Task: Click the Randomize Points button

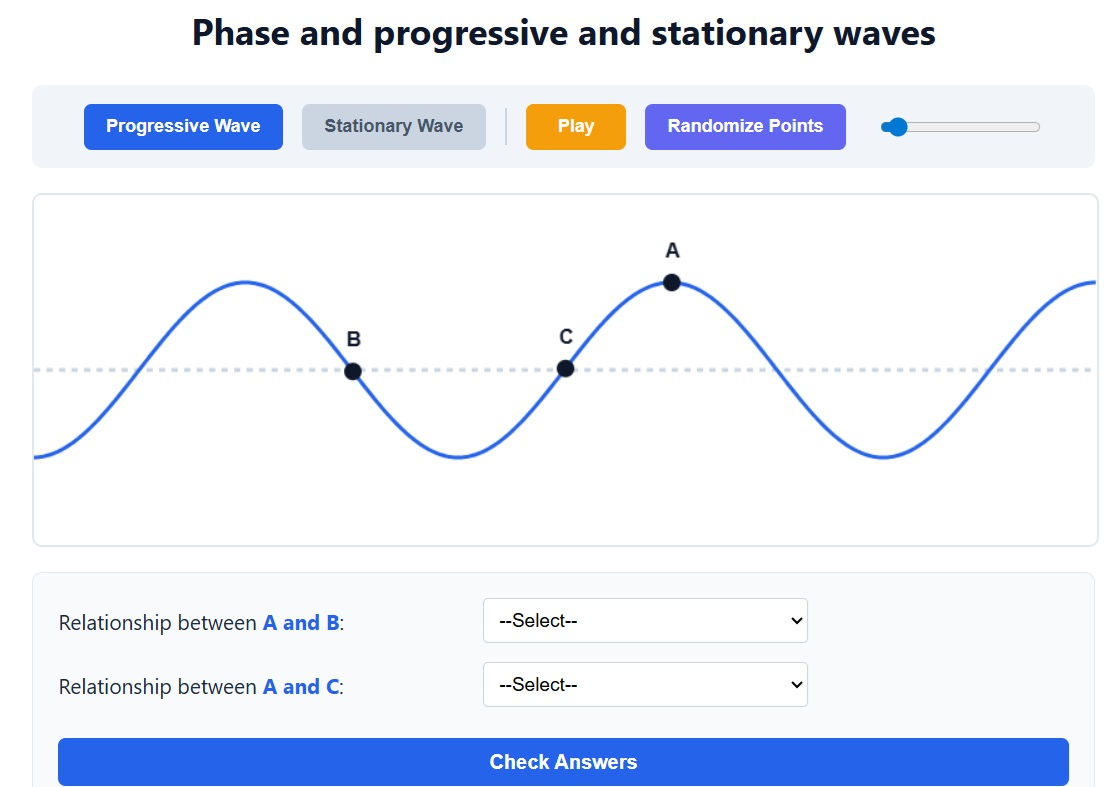Action: click(745, 127)
